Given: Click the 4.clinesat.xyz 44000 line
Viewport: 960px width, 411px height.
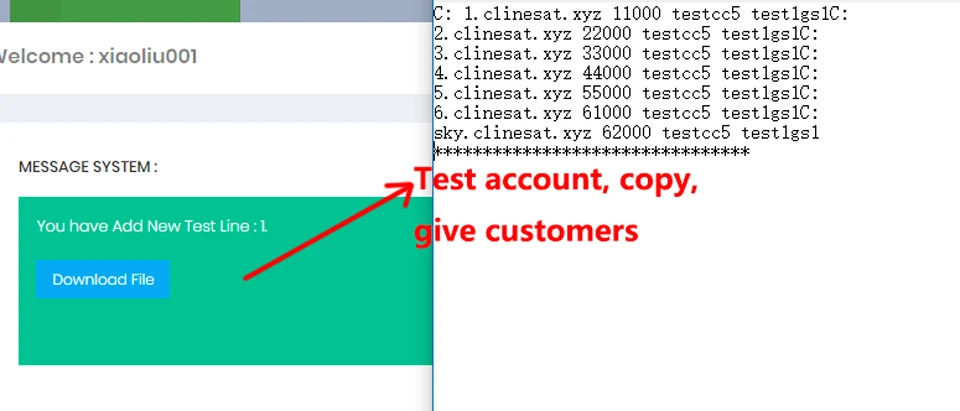Looking at the screenshot, I should 626,74.
